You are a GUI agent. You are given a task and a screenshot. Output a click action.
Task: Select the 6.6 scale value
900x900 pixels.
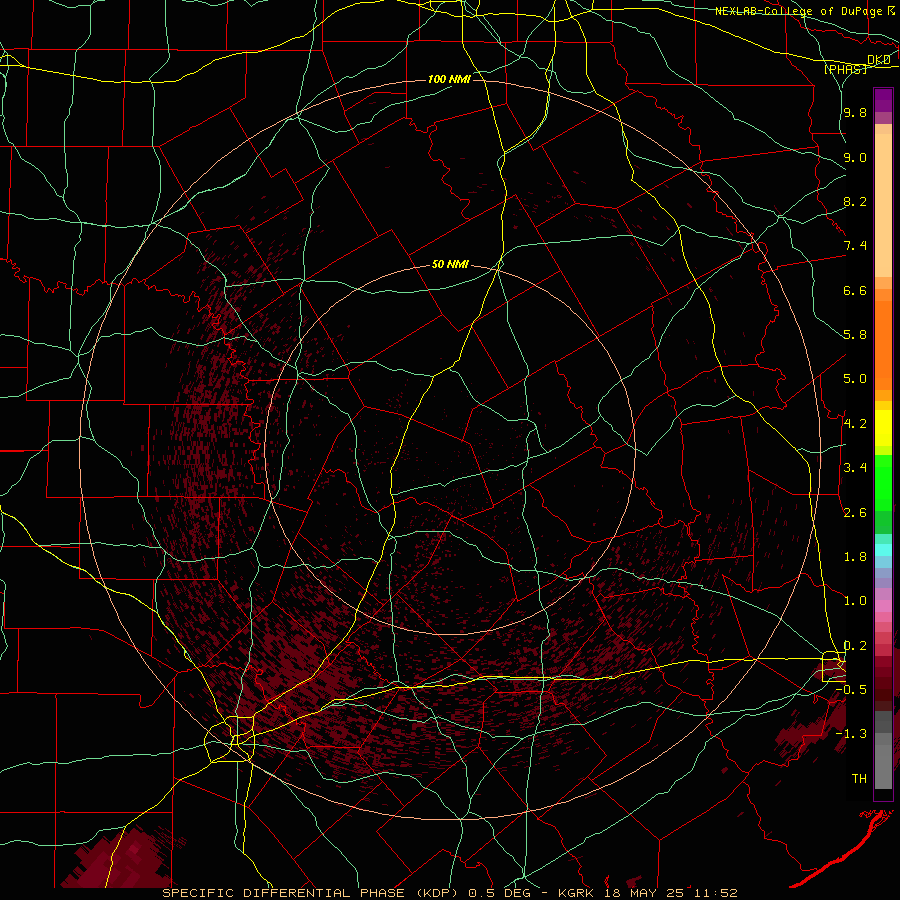coord(855,290)
